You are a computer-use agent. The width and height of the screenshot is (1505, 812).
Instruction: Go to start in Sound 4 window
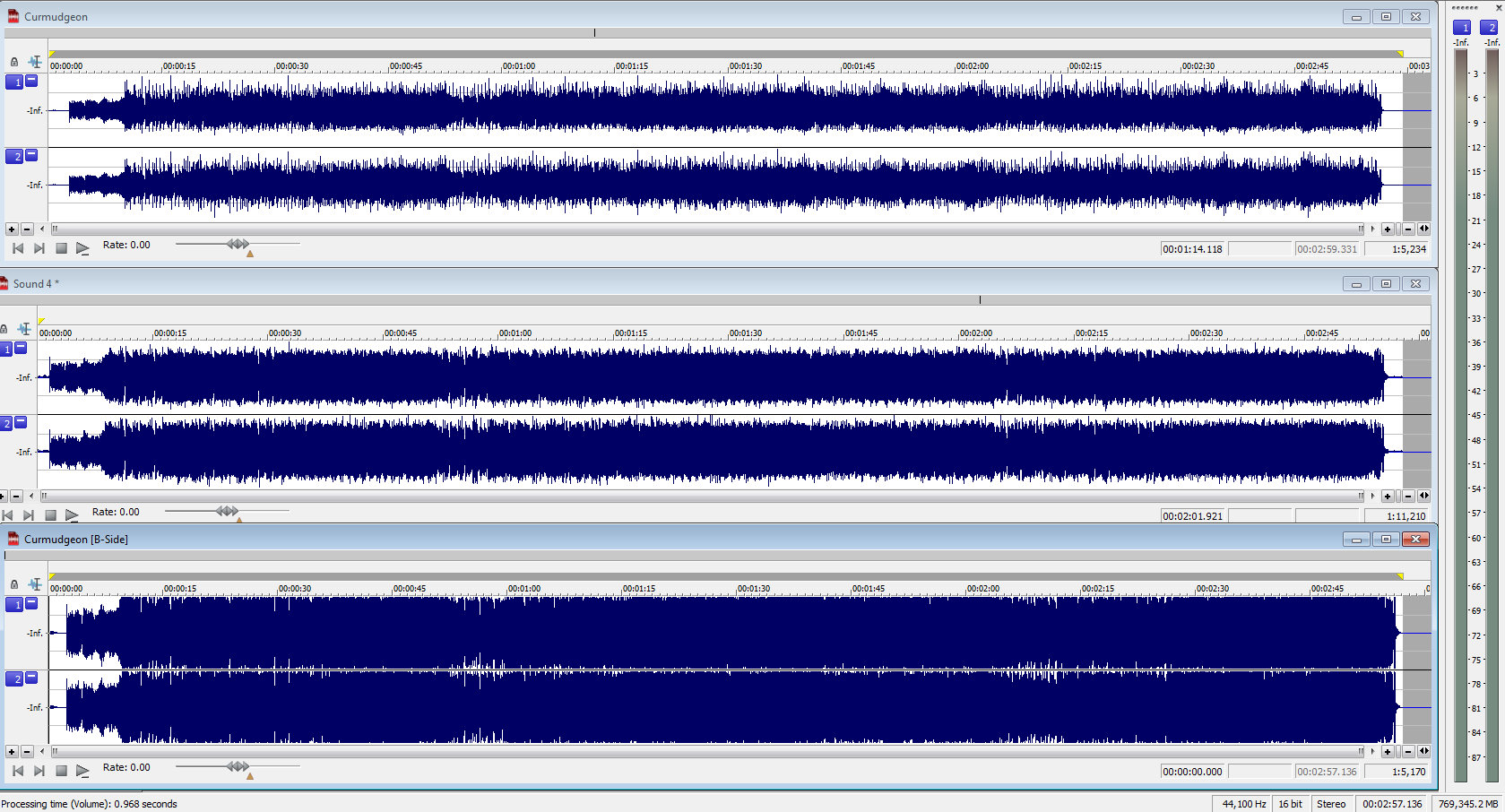(x=7, y=515)
